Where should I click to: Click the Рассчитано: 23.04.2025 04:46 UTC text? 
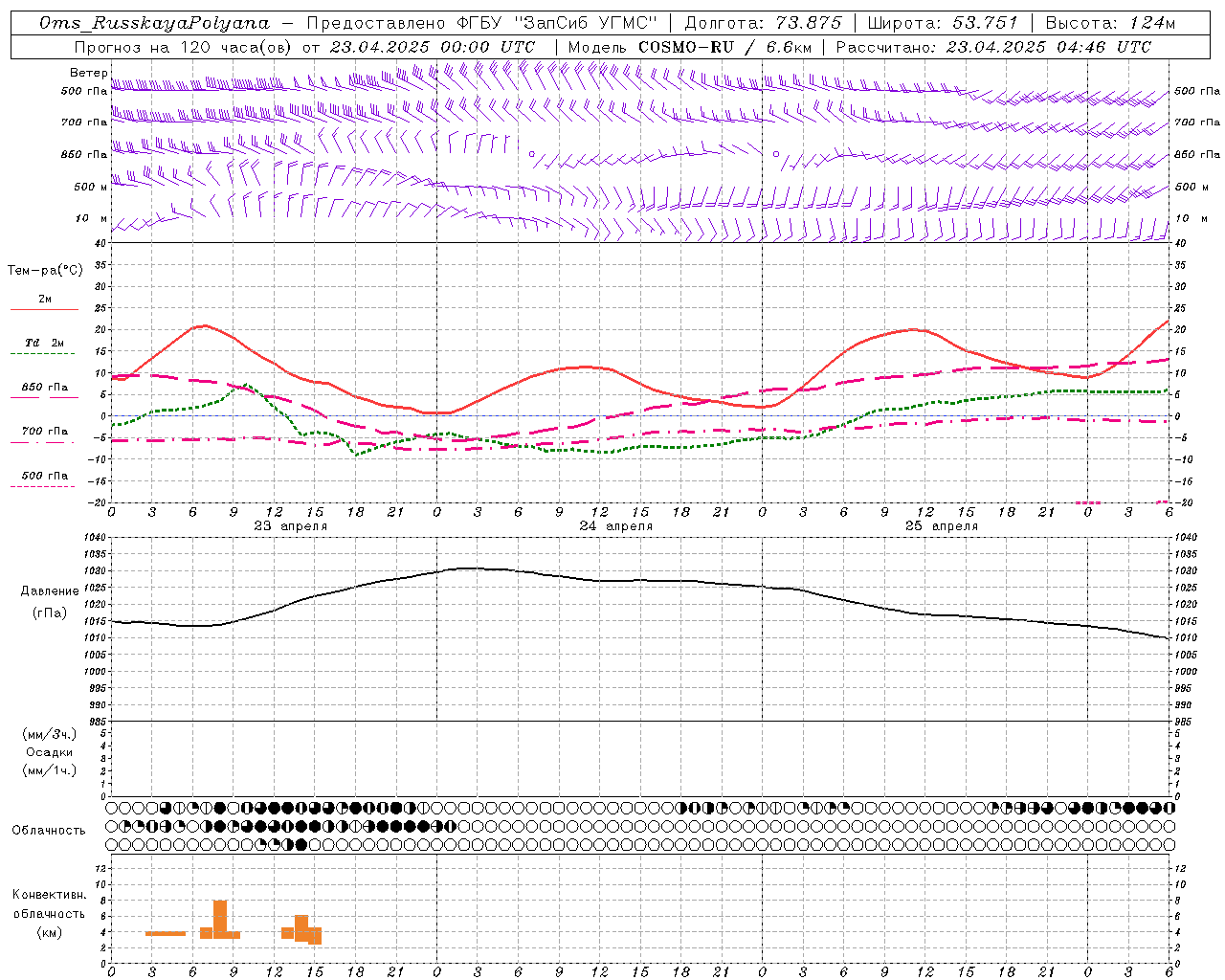point(994,47)
